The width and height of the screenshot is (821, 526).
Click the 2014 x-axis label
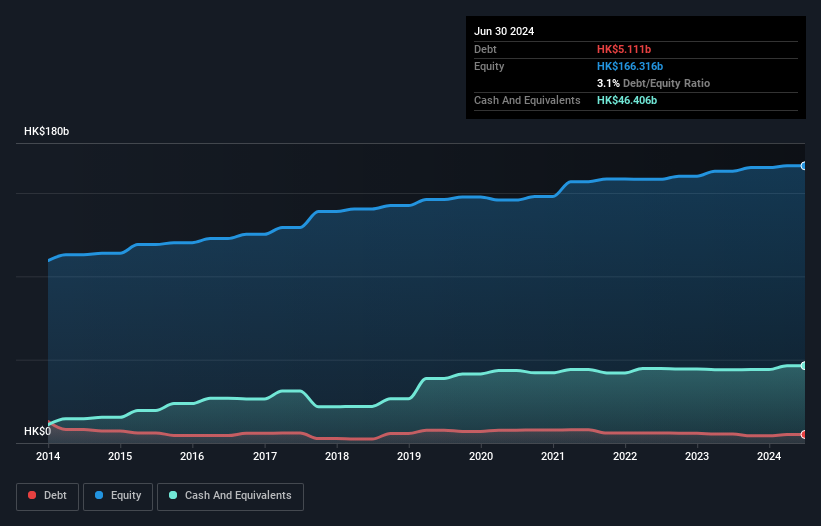click(x=48, y=456)
